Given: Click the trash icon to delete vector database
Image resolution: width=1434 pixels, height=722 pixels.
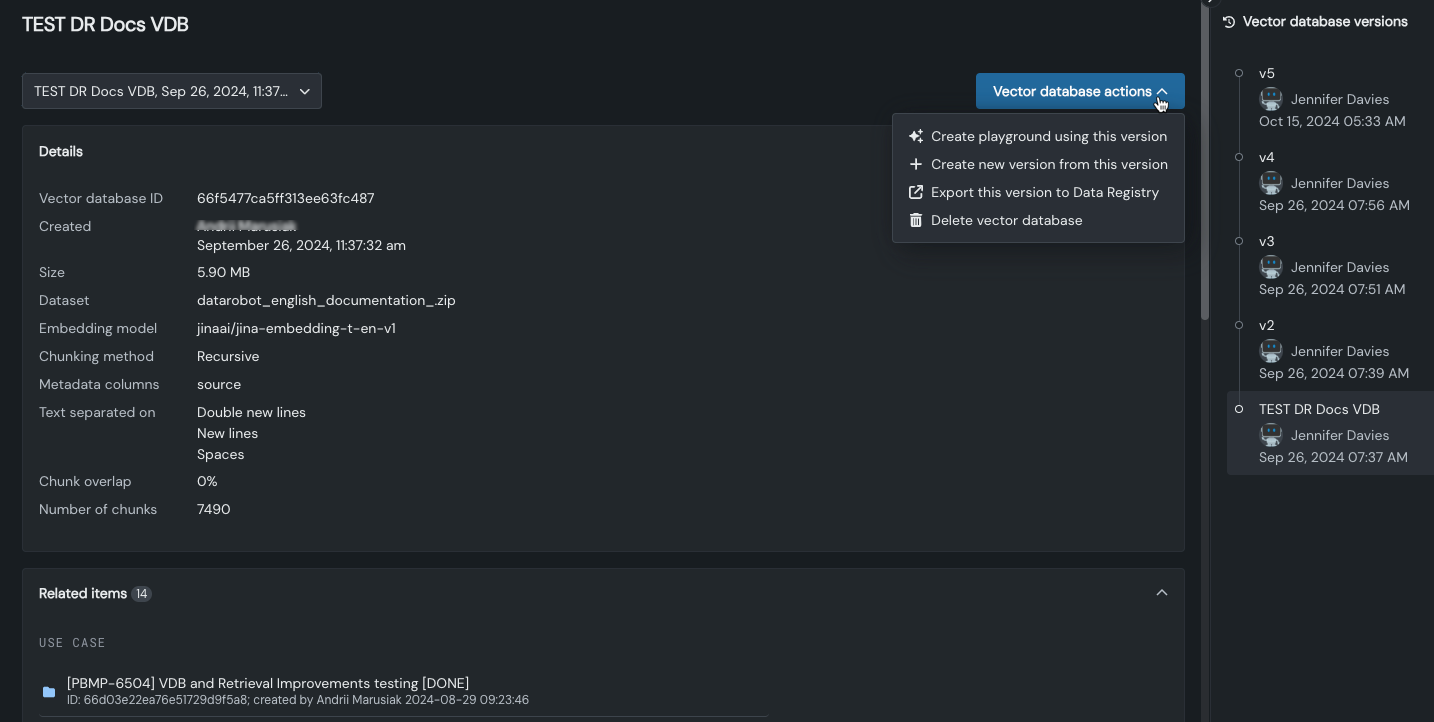Looking at the screenshot, I should tap(915, 220).
